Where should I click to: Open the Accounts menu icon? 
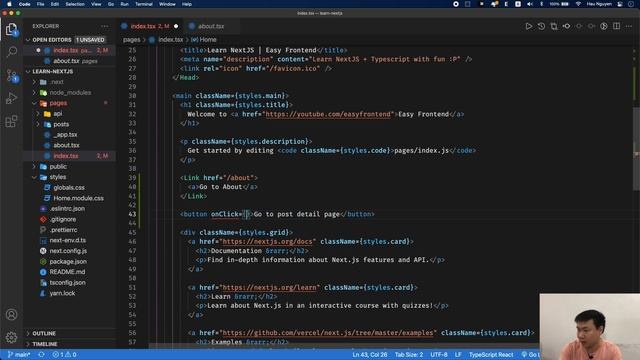click(11, 315)
